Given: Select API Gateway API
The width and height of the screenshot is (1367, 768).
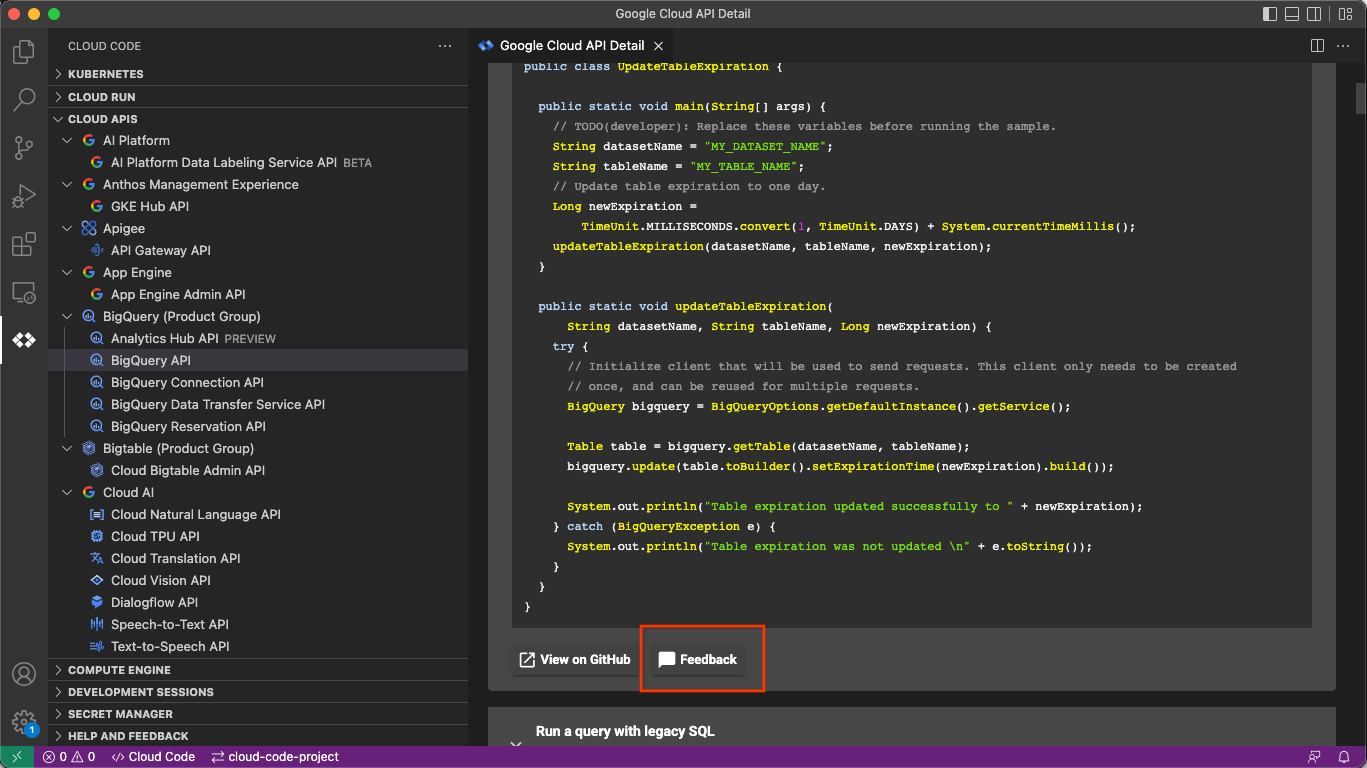Looking at the screenshot, I should tap(258, 250).
